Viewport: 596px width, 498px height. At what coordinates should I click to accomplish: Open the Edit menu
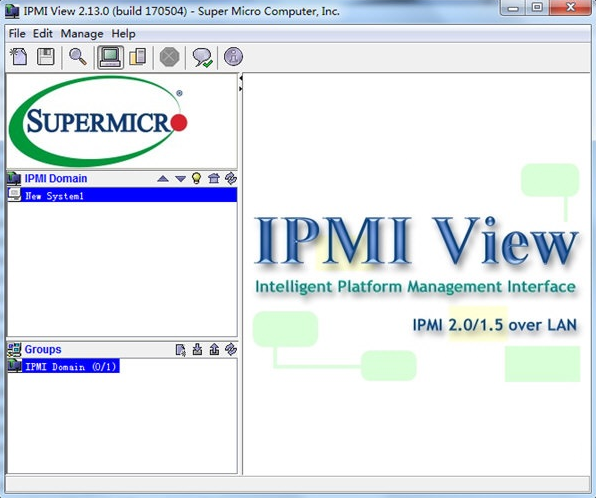(43, 34)
